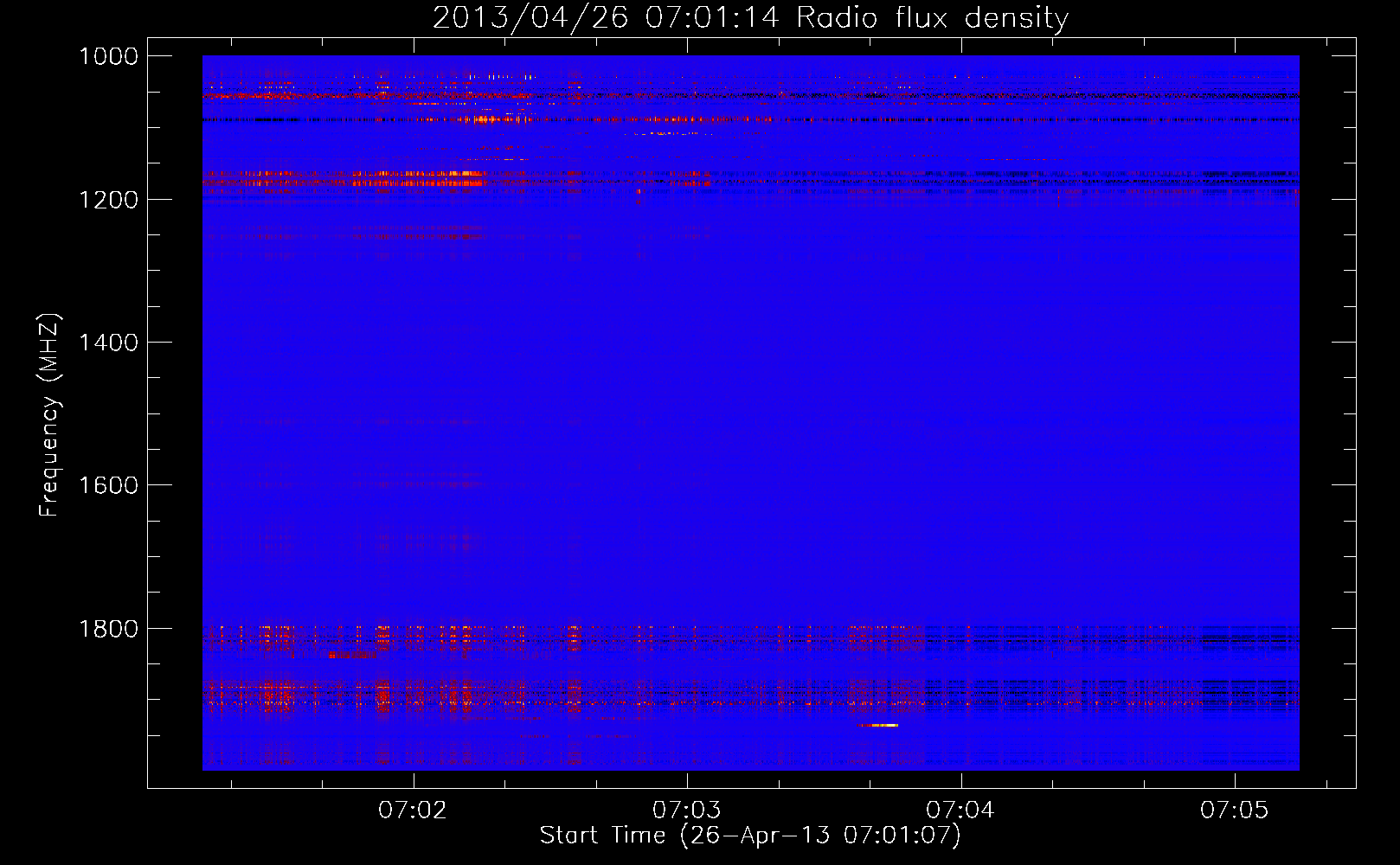Click the 1800 frequency tick label
Image resolution: width=1400 pixels, height=865 pixels.
tap(108, 629)
